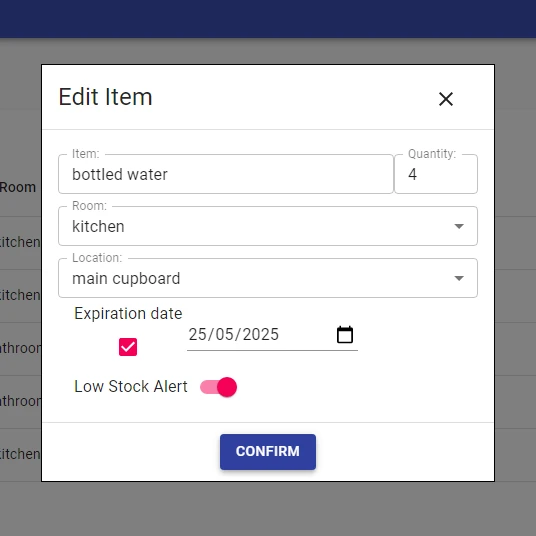Open the Room select showing kitchen
This screenshot has width=536, height=536.
pos(268,226)
